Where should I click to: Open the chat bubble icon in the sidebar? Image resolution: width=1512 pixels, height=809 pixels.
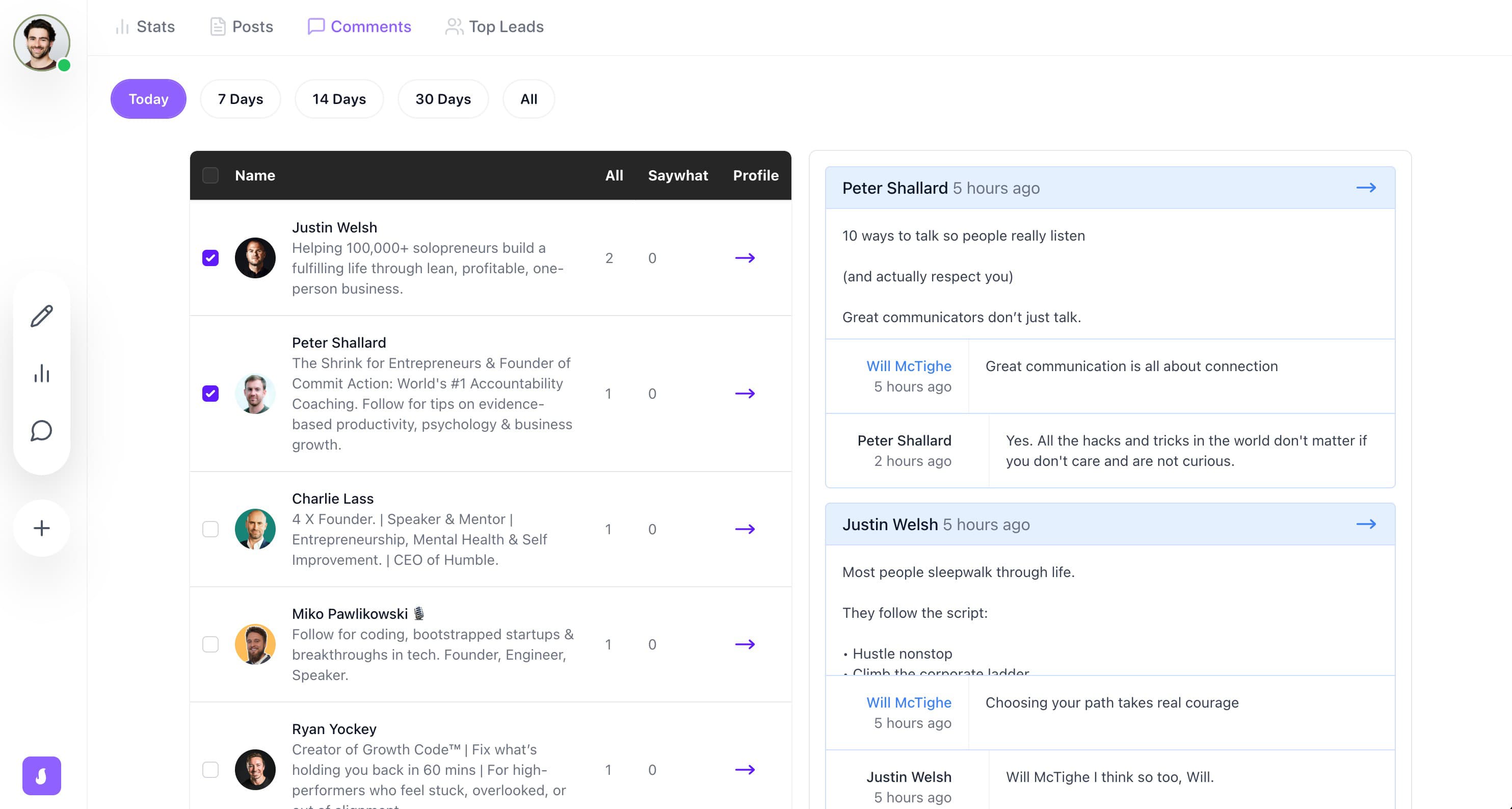tap(41, 431)
